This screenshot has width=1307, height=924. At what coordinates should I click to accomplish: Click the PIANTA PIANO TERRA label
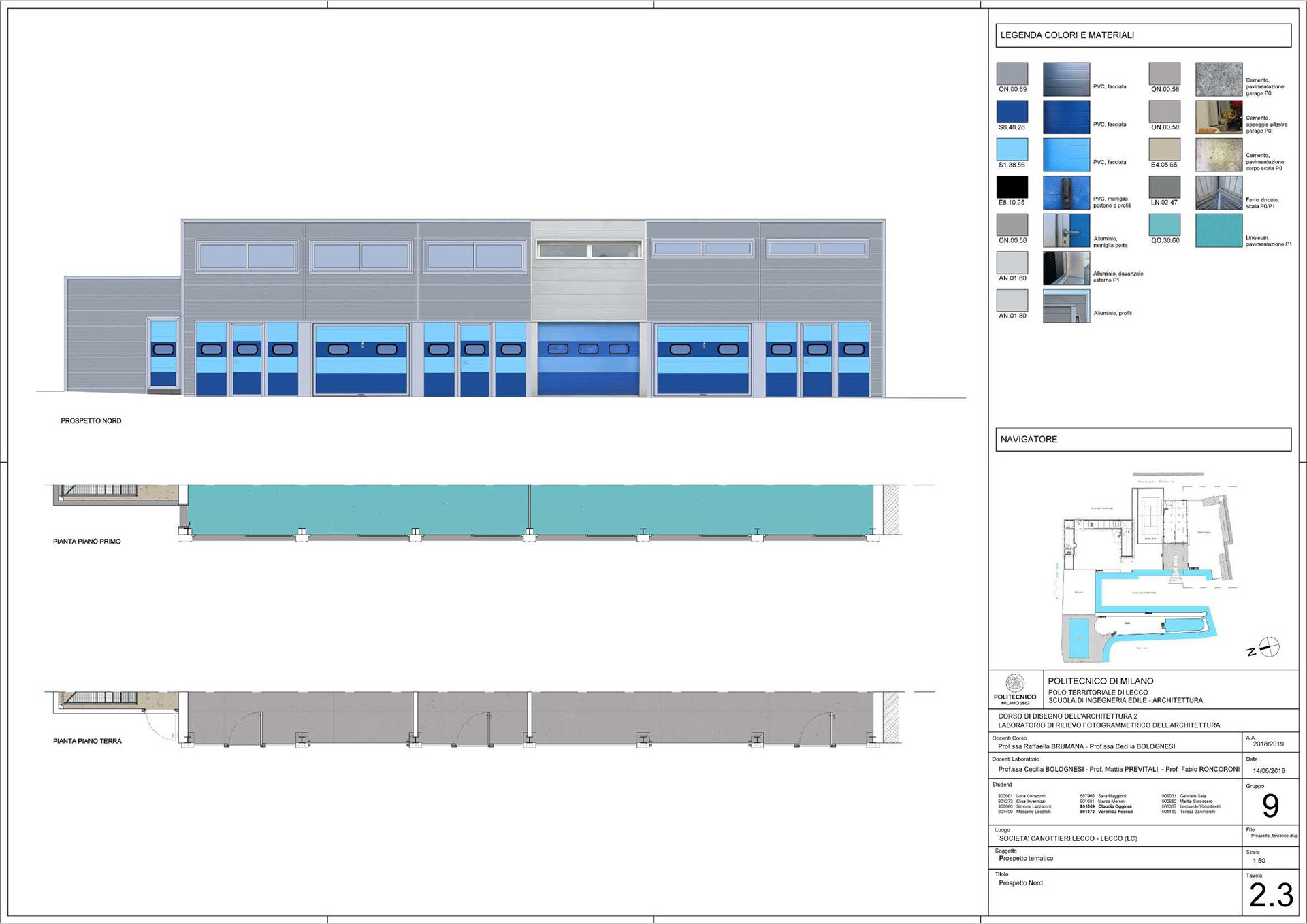87,741
